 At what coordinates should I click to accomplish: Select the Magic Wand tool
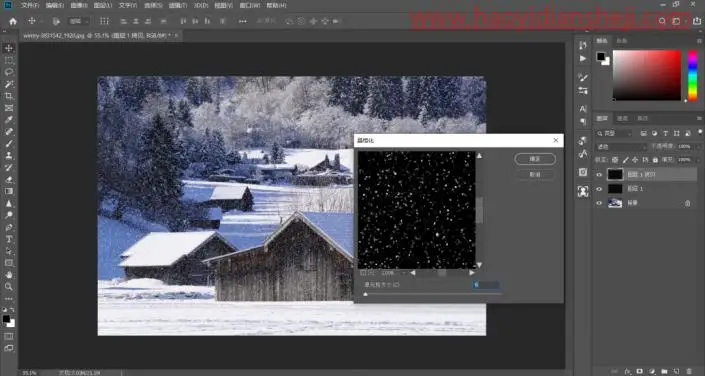point(9,84)
